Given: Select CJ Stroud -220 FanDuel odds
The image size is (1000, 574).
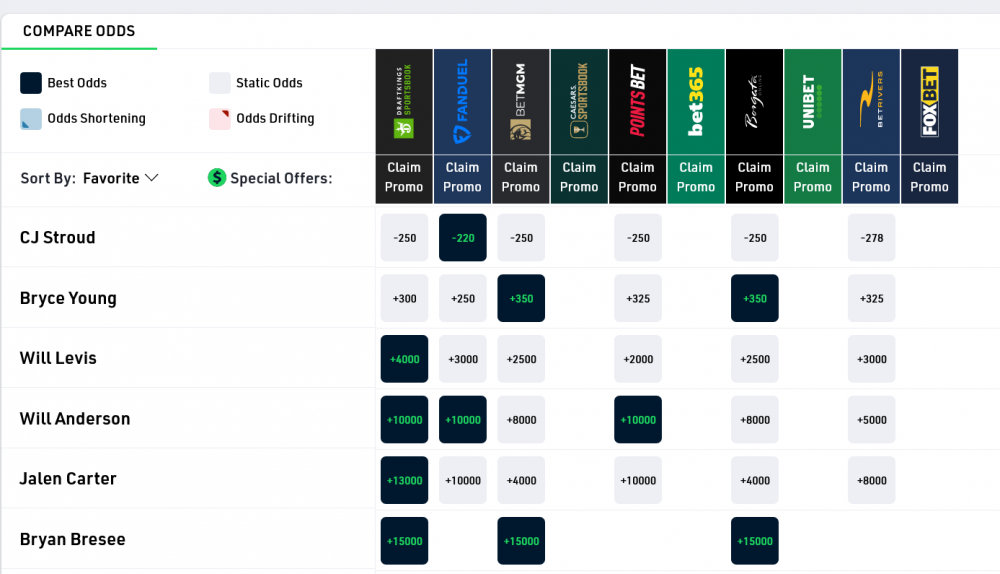Looking at the screenshot, I should 463,238.
